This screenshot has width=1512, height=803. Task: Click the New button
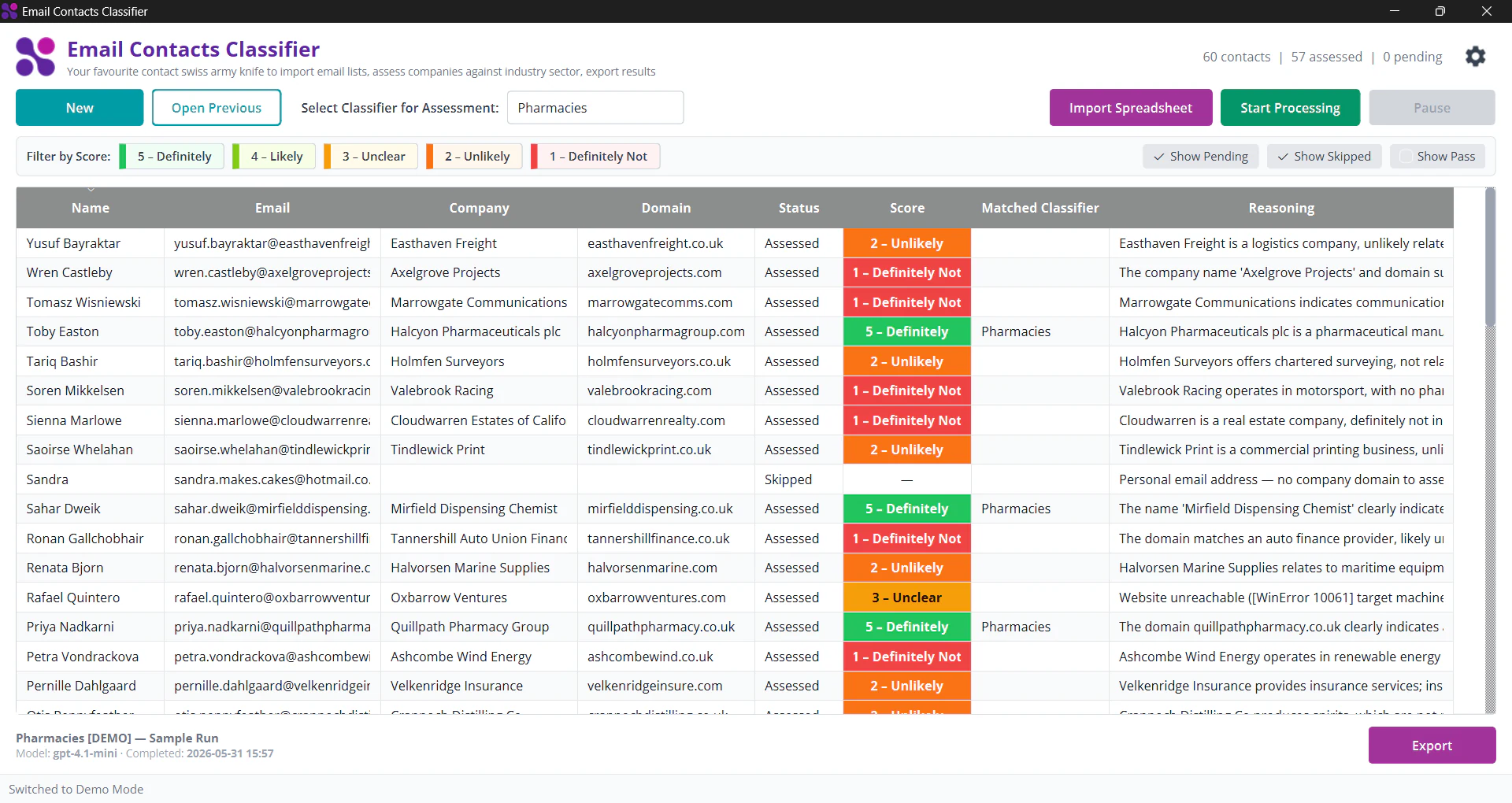80,108
